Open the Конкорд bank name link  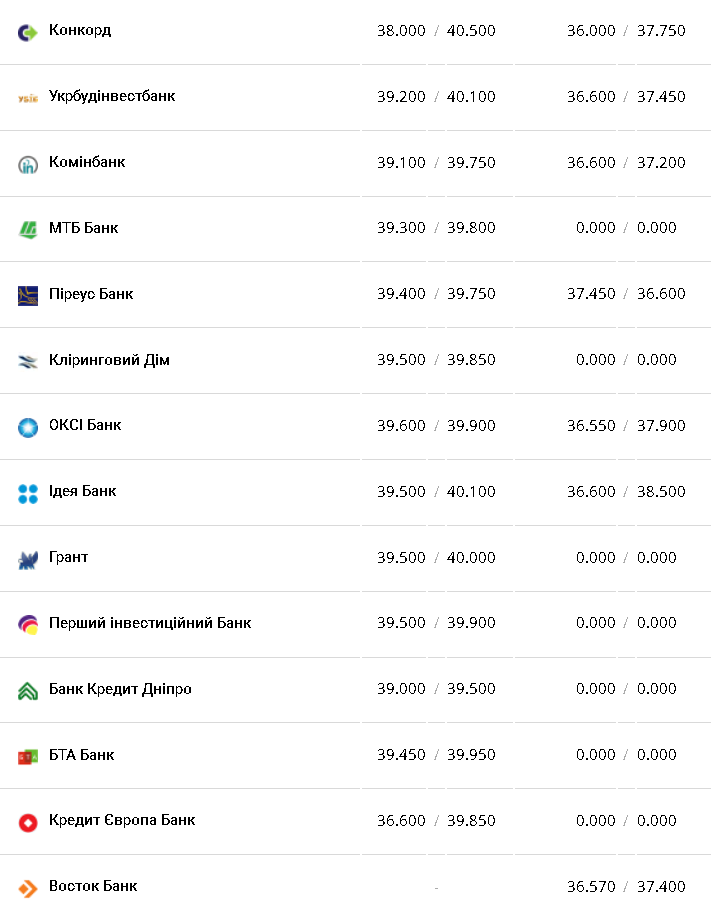pos(80,30)
